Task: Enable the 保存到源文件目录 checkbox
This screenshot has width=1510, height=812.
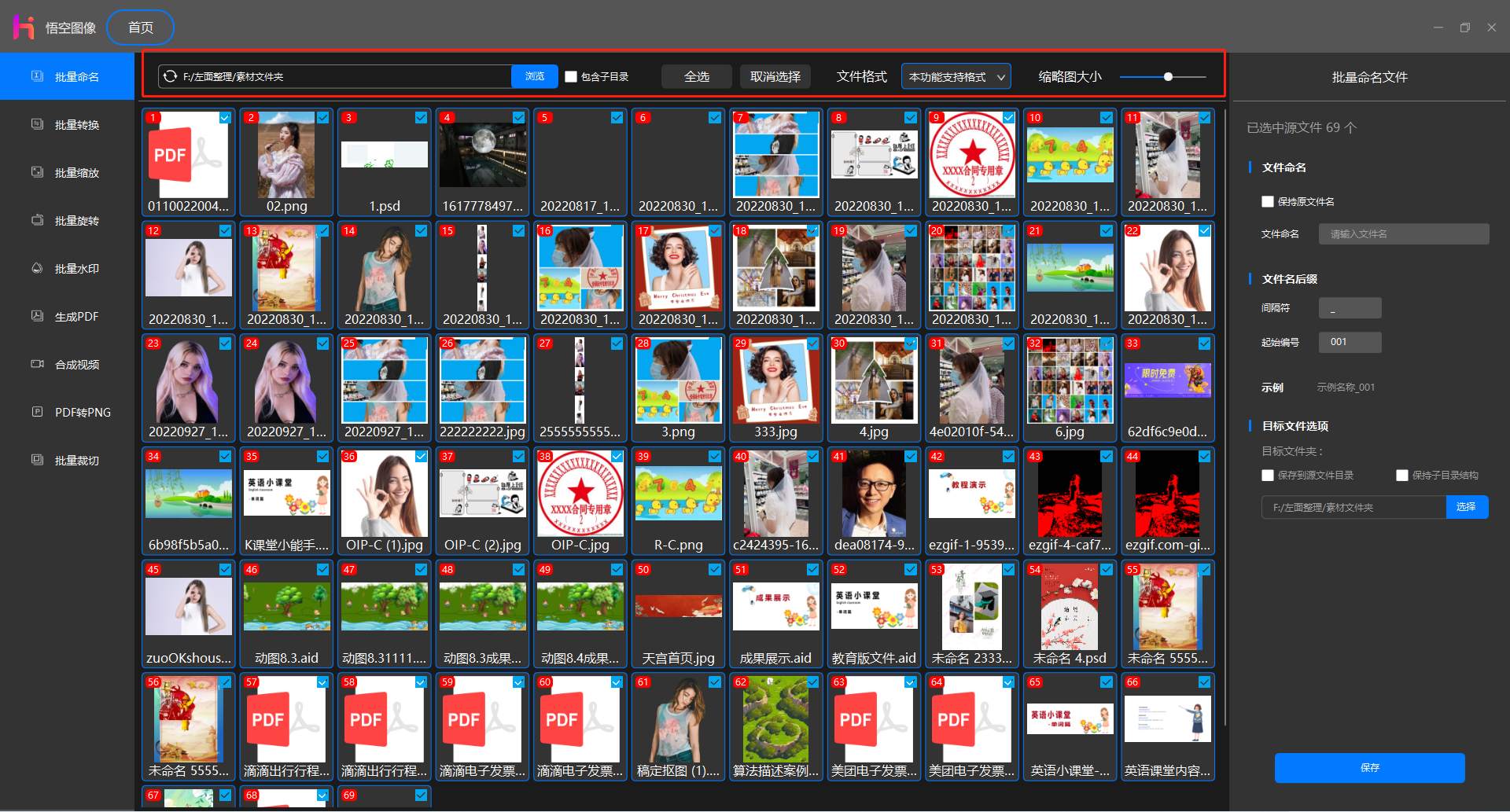Action: pos(1267,475)
